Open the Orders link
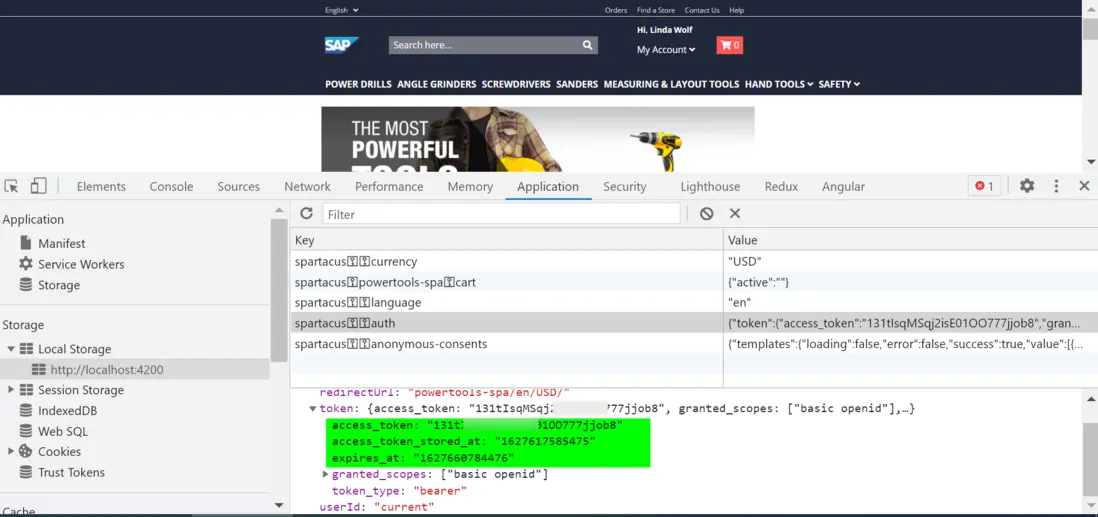Image resolution: width=1098 pixels, height=517 pixels. click(616, 11)
